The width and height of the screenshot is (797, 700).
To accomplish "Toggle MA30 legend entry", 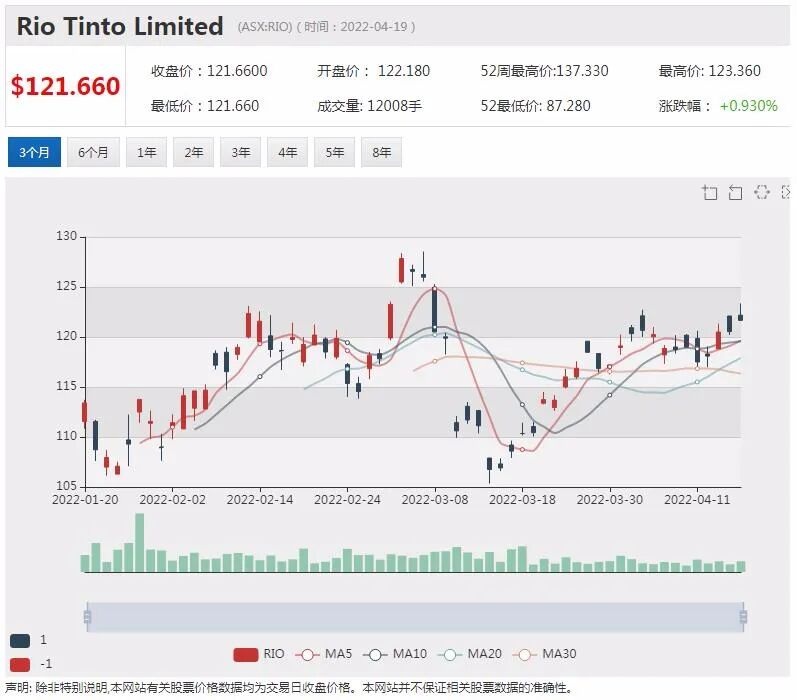I will 544,654.
